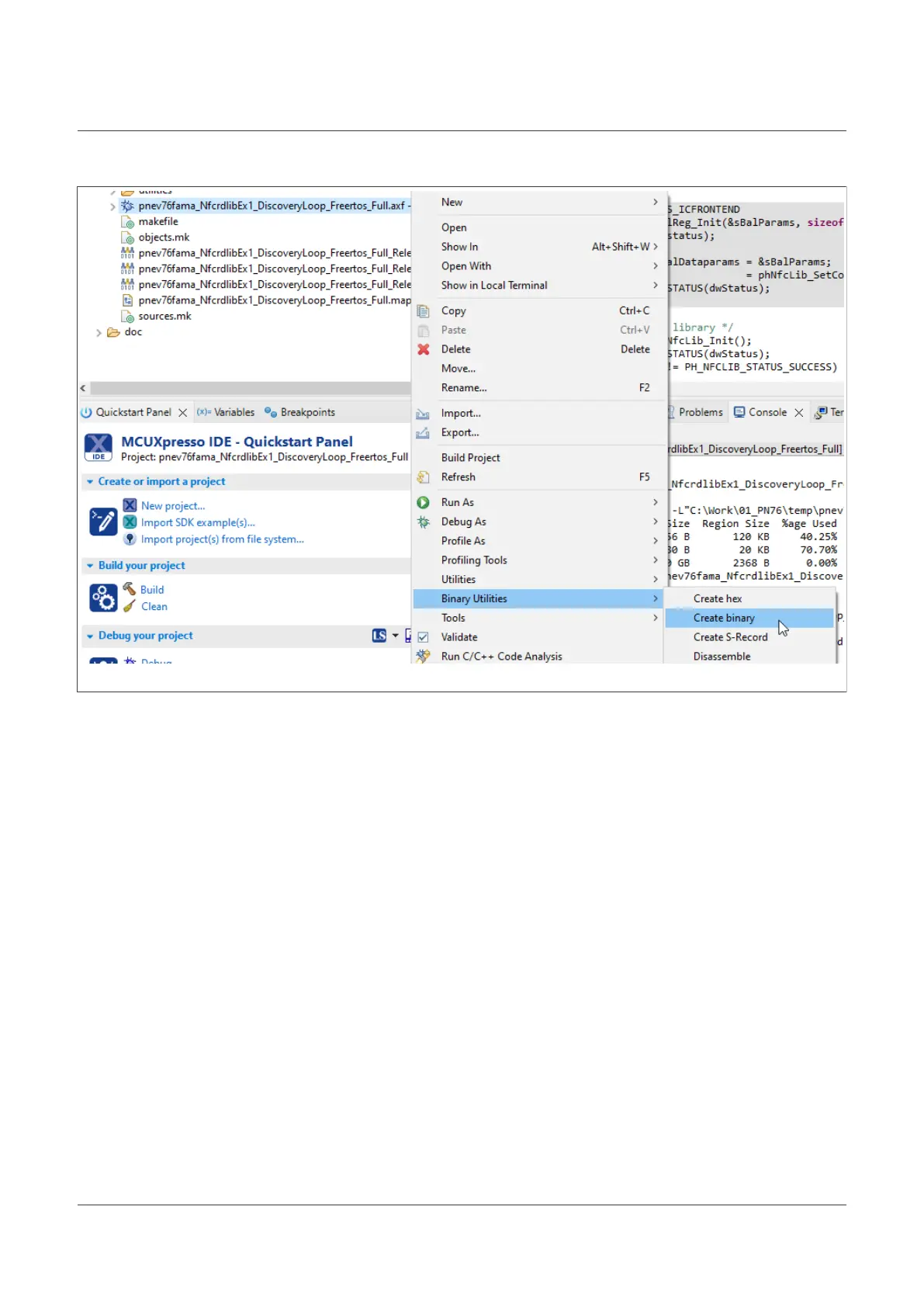Toggle the Validate checkbox menu entry

point(423,637)
